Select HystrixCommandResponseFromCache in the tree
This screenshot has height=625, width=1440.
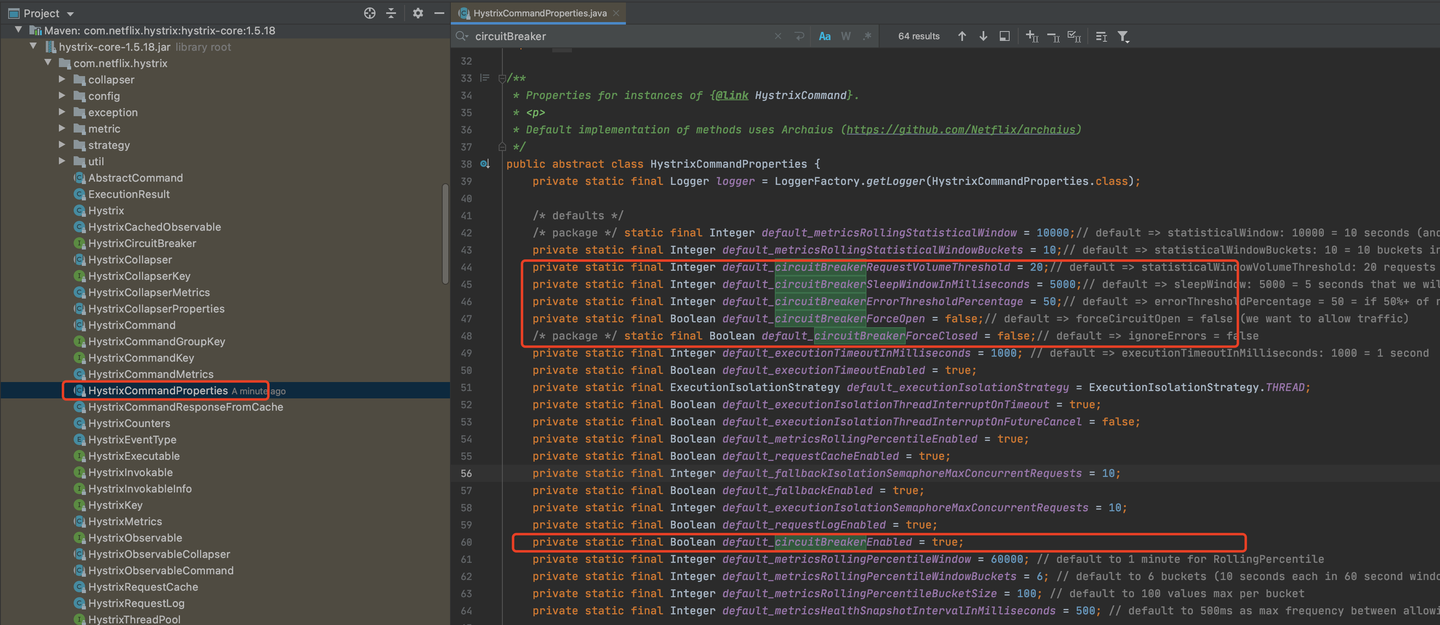click(185, 407)
